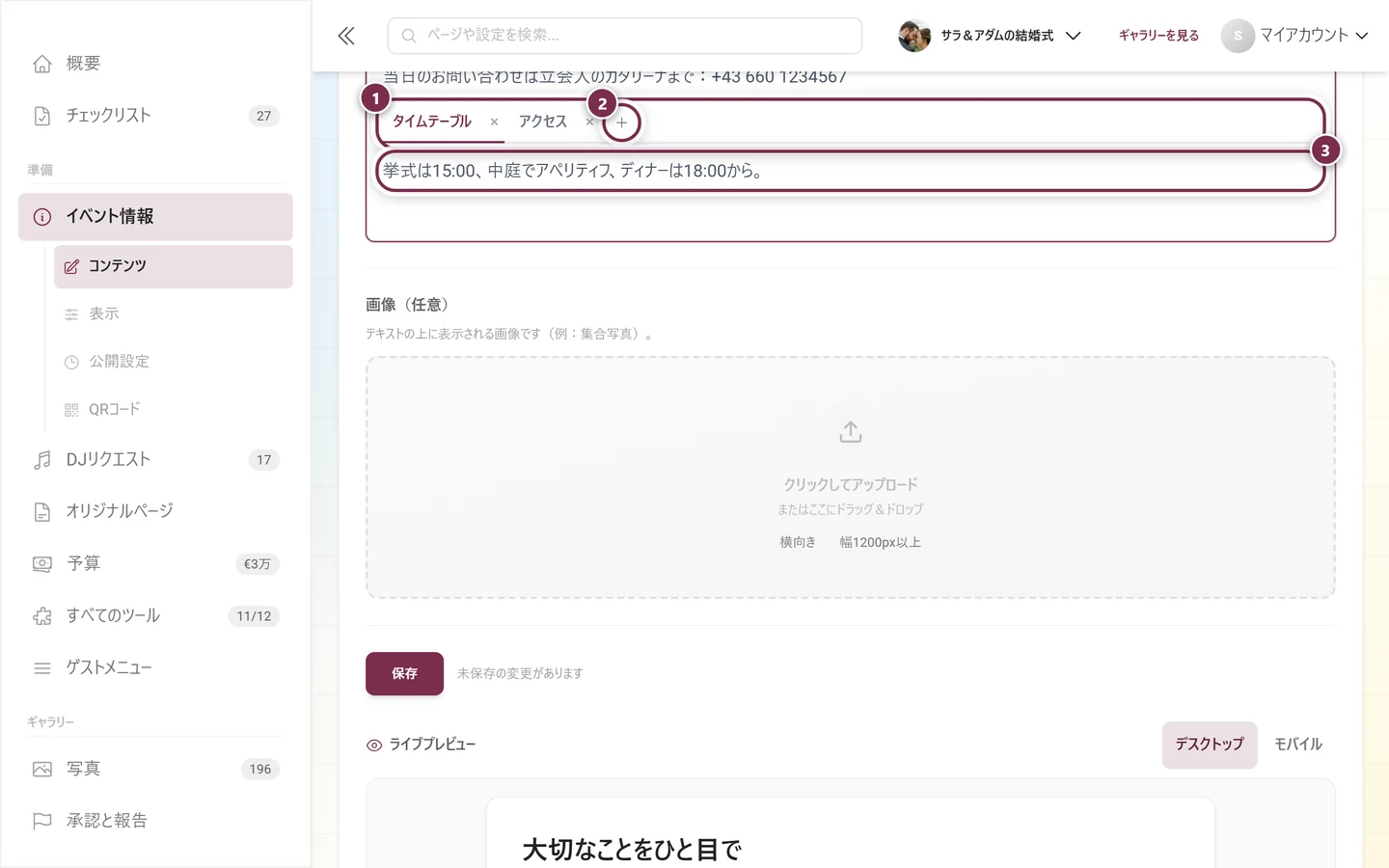The width and height of the screenshot is (1389, 868).
Task: Open the オリジナルページ page
Action: tap(155, 511)
